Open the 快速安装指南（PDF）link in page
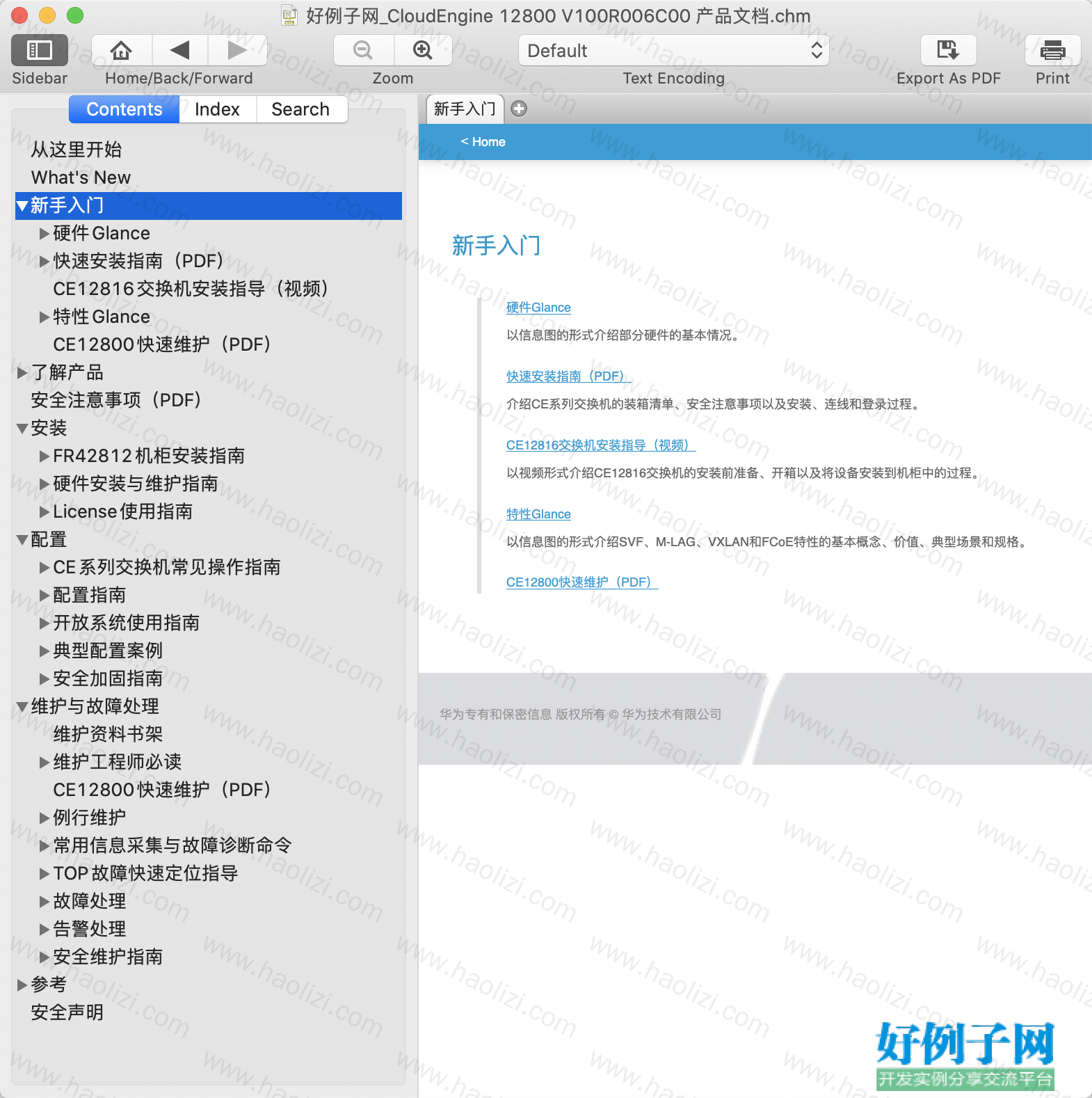The width and height of the screenshot is (1092, 1098). point(568,376)
